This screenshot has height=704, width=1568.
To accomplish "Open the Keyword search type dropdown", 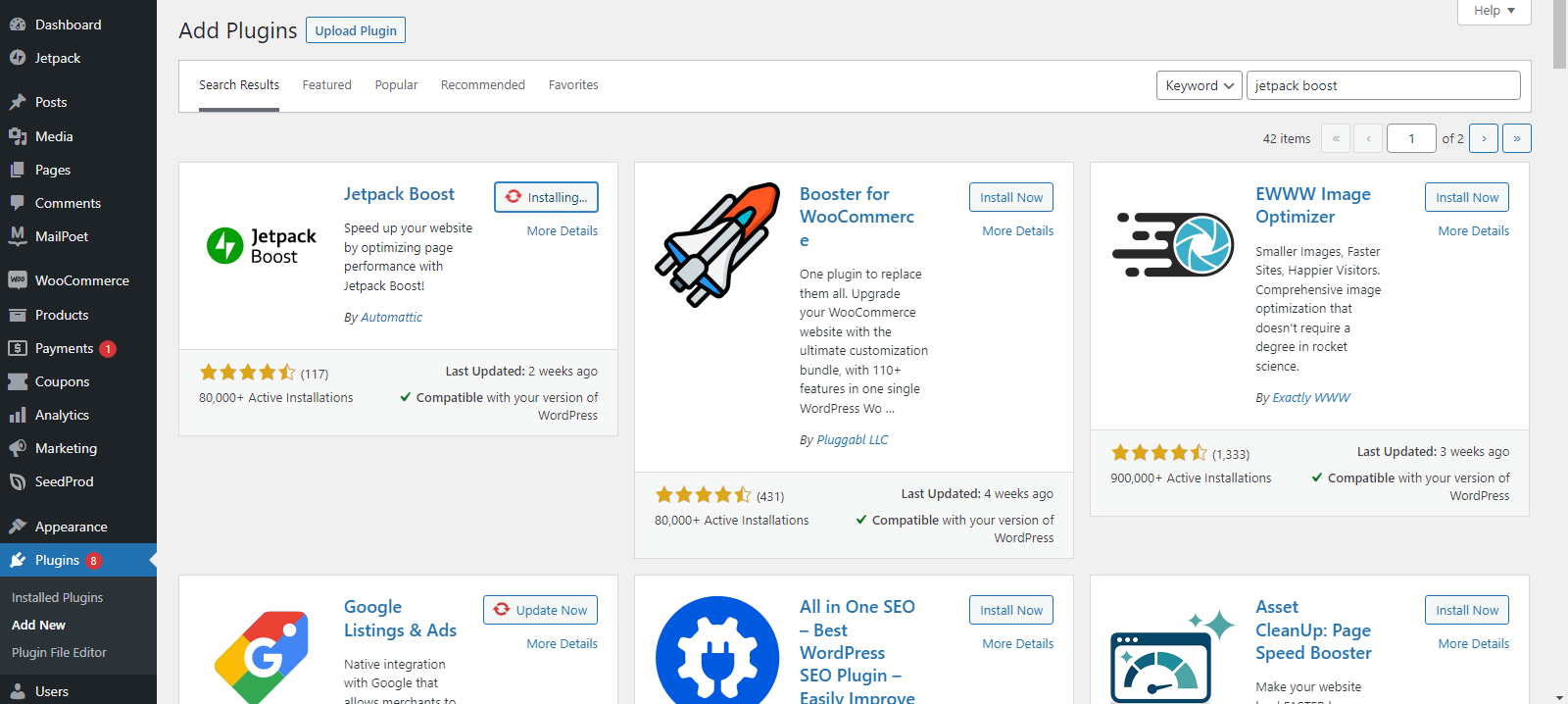I will click(x=1200, y=85).
